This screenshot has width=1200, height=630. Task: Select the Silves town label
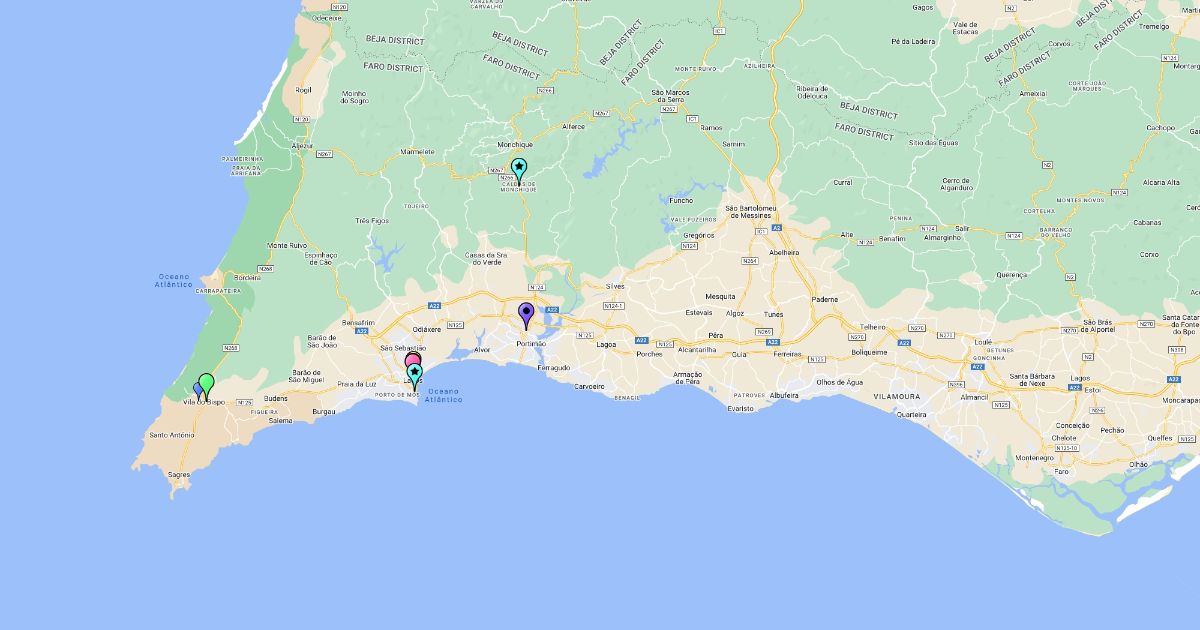[614, 286]
